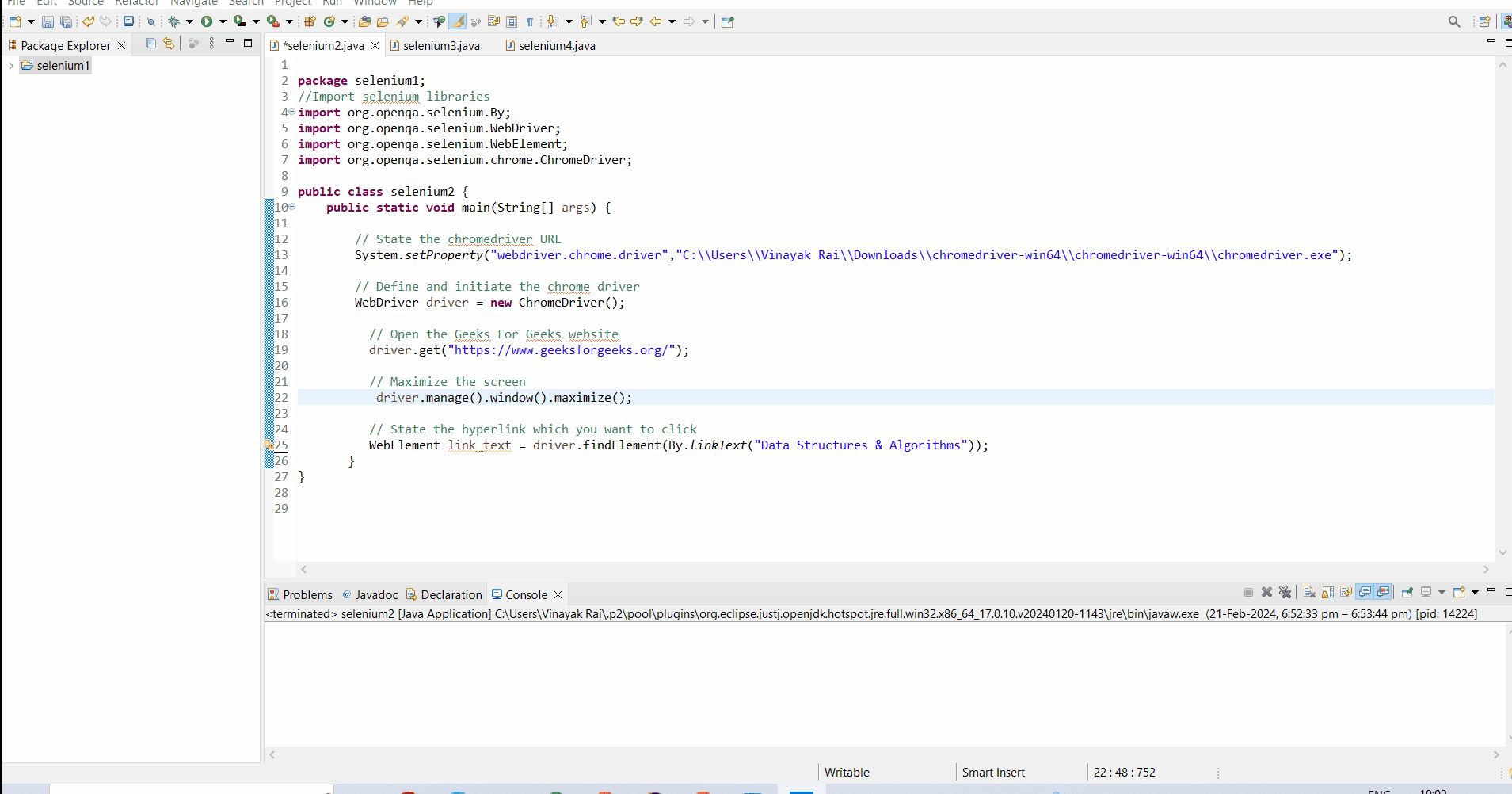This screenshot has width=1512, height=794.
Task: Switch to the selenium3.java editor tab
Action: (440, 46)
